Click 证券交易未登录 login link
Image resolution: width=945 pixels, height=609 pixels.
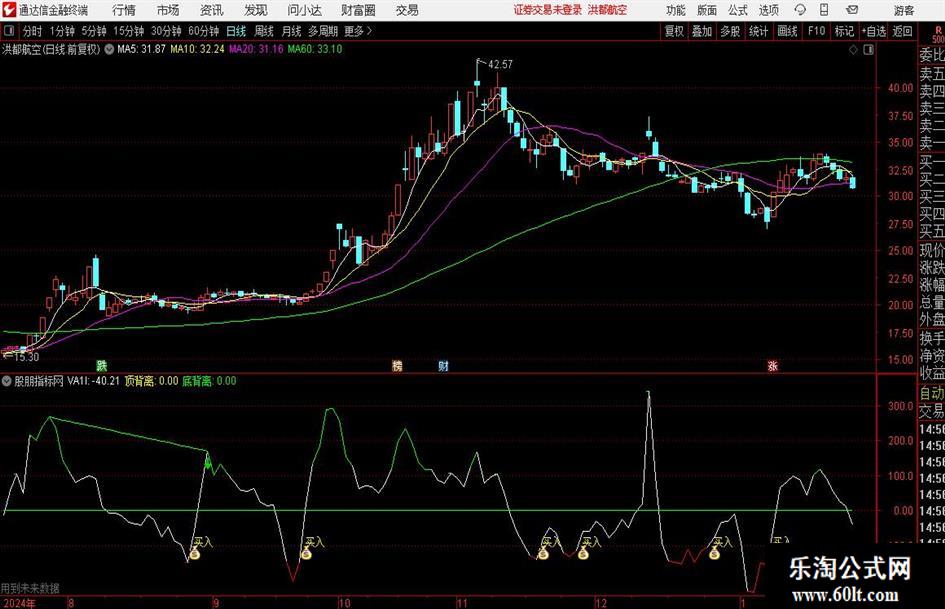[x=548, y=10]
